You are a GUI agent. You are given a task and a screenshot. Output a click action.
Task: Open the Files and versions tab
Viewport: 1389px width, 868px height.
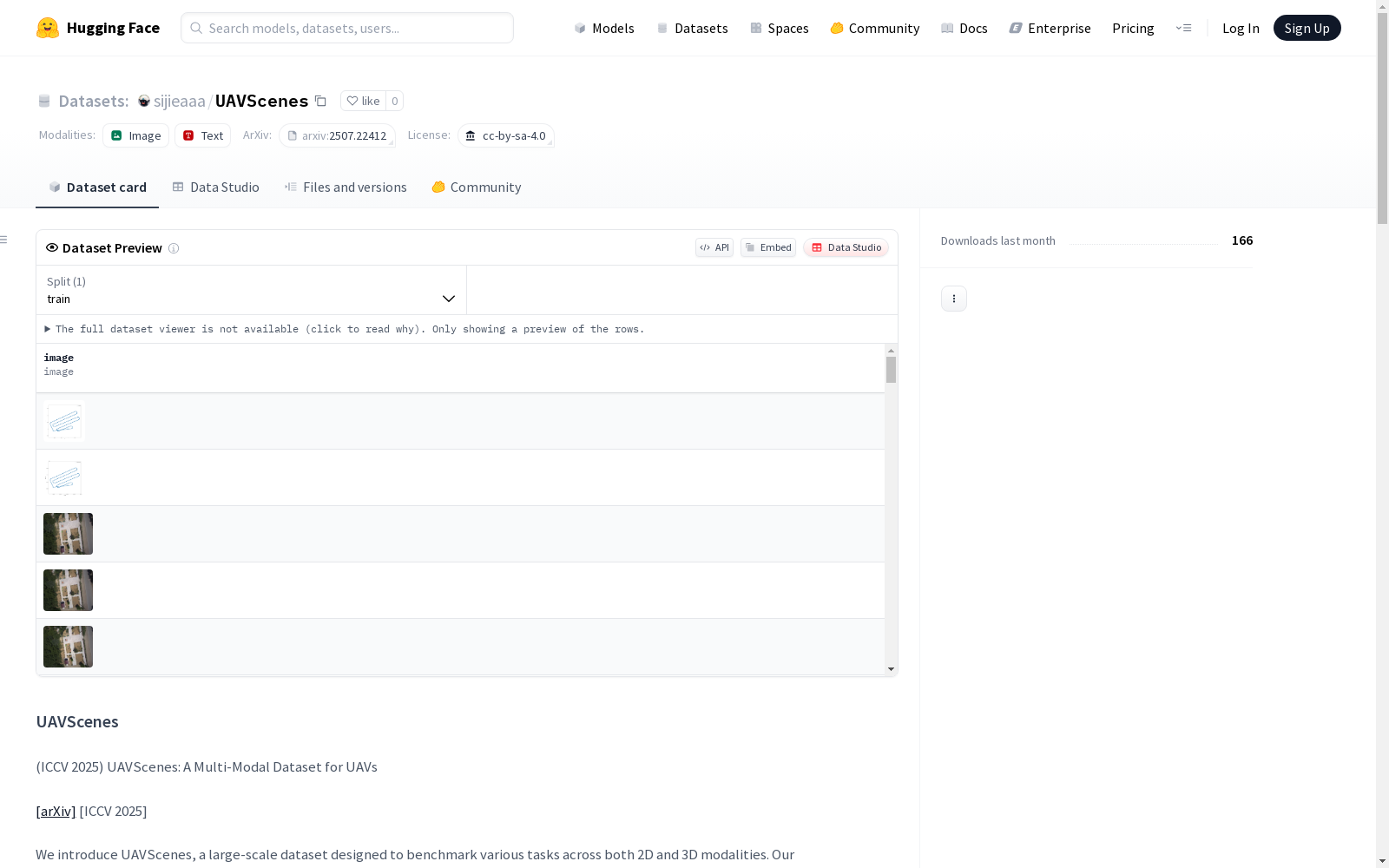(x=346, y=187)
